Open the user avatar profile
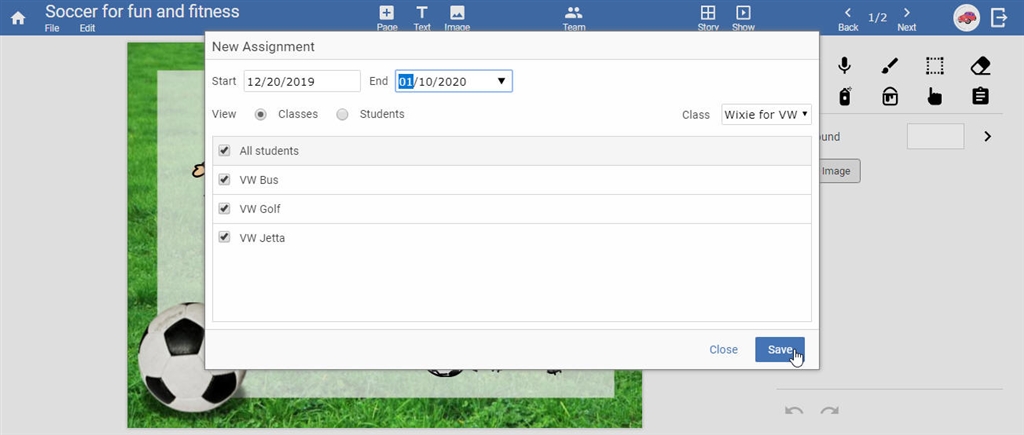Viewport: 1024px width, 435px height. pos(967,18)
